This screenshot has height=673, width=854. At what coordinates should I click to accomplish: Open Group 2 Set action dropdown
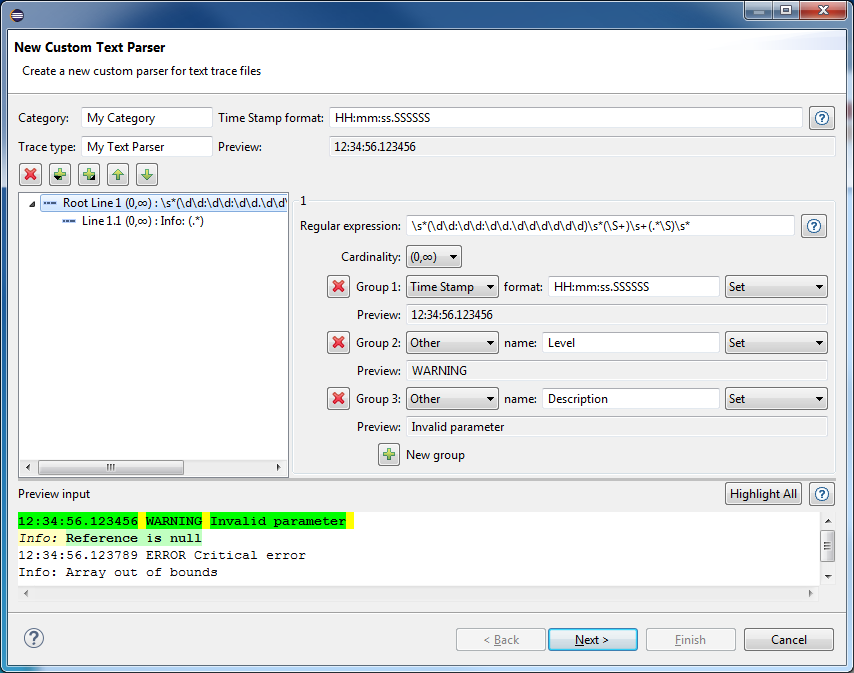(776, 343)
